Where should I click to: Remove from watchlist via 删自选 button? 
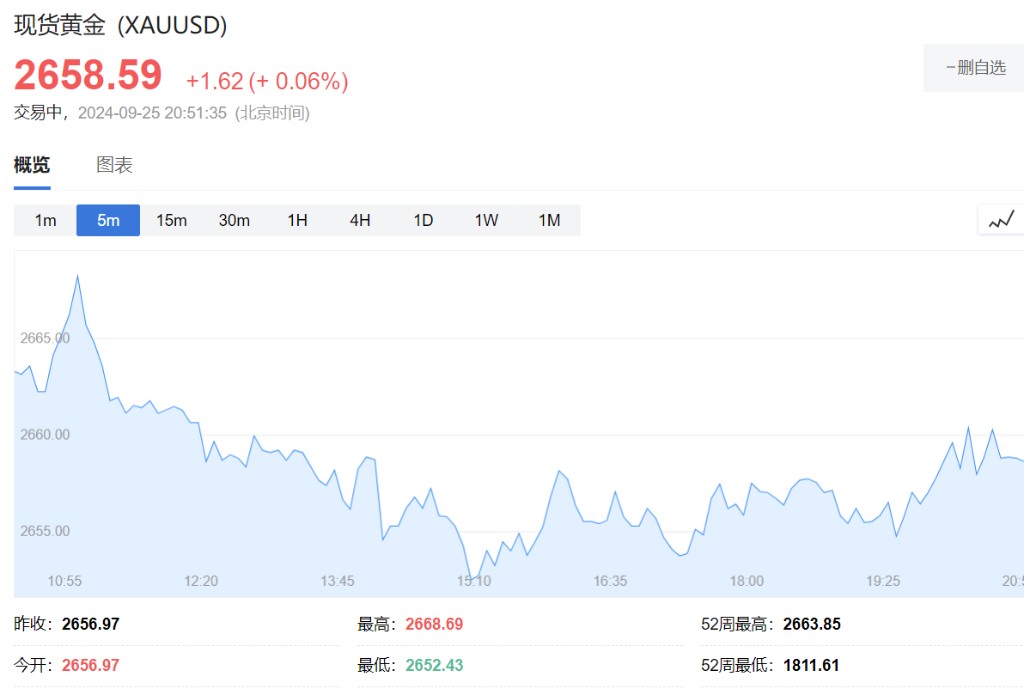point(975,68)
